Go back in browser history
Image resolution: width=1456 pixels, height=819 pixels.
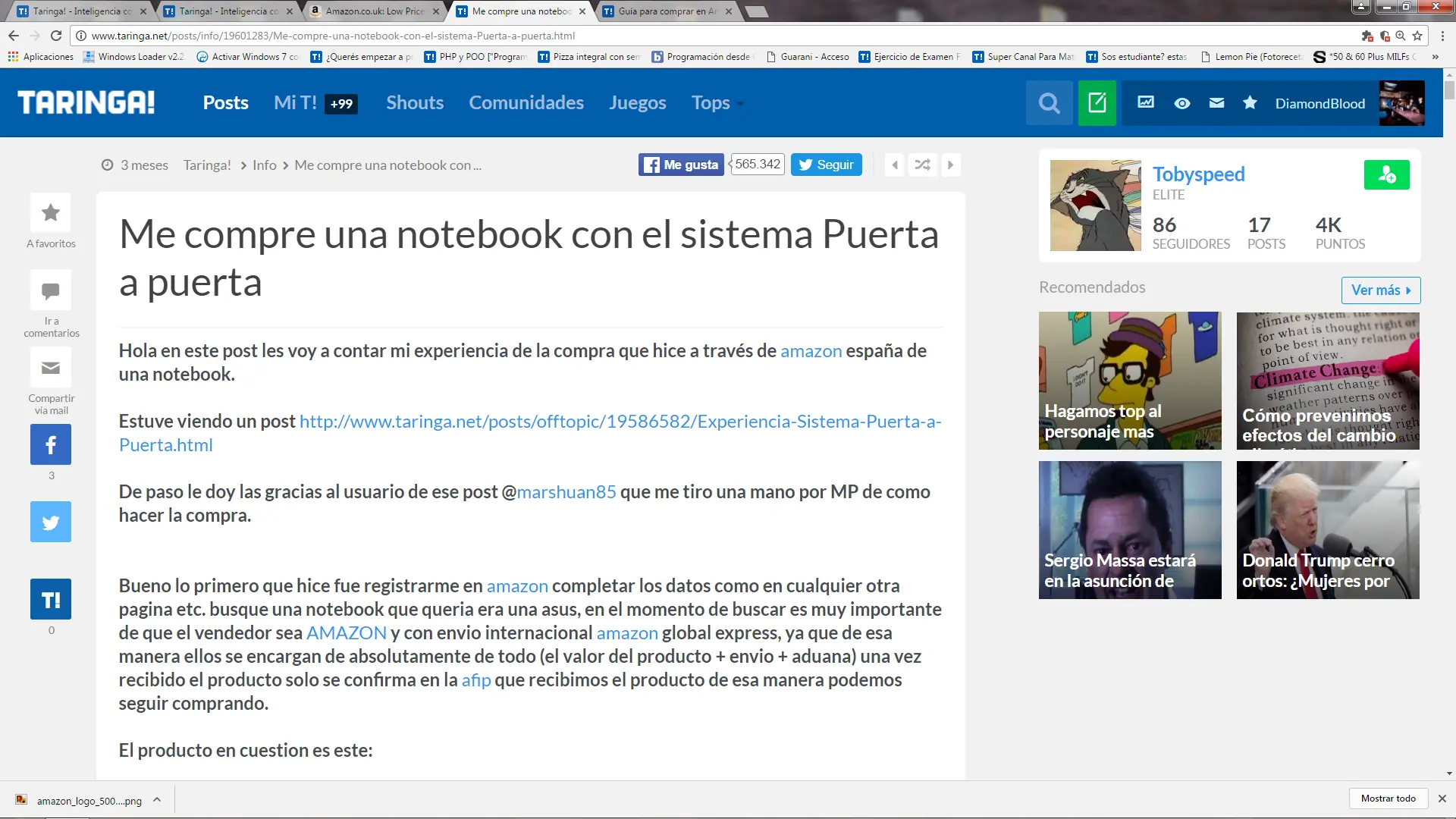tap(14, 36)
